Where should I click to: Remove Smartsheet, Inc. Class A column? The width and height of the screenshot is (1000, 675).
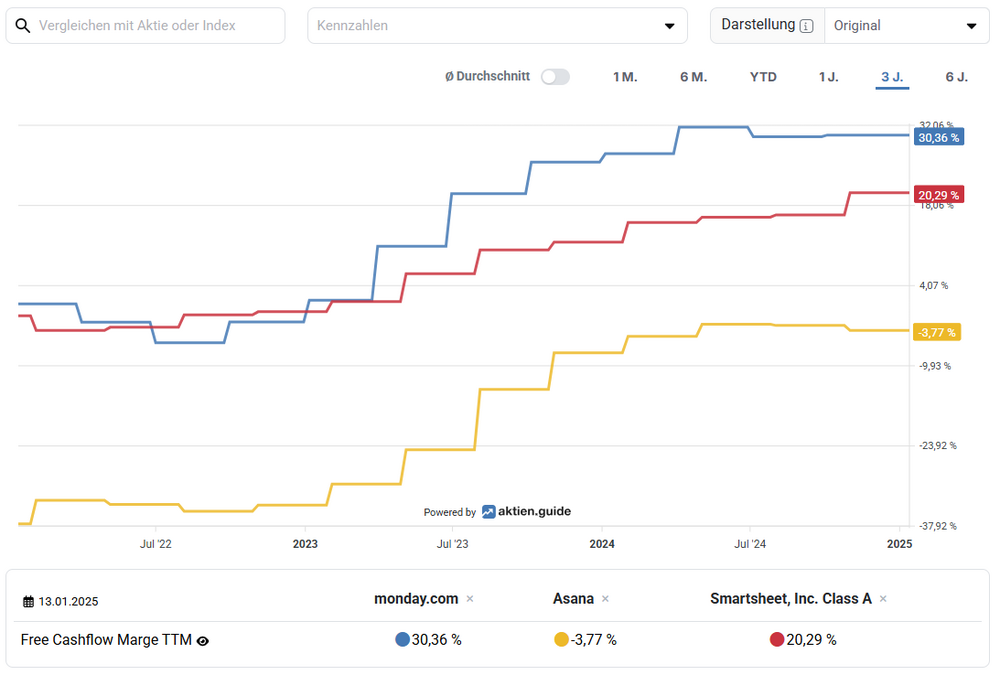[883, 599]
